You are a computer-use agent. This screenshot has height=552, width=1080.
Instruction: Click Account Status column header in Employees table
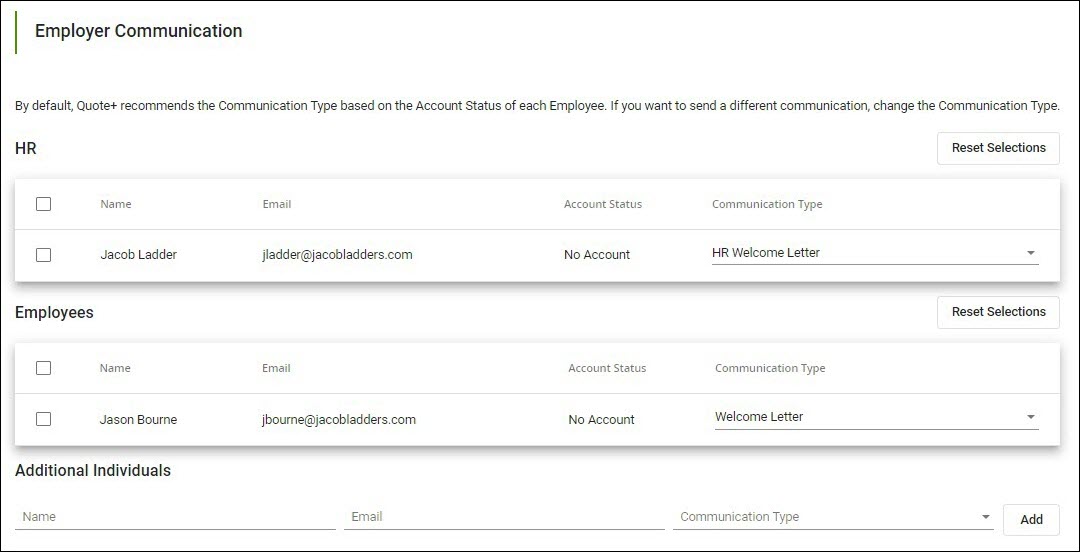click(x=607, y=368)
